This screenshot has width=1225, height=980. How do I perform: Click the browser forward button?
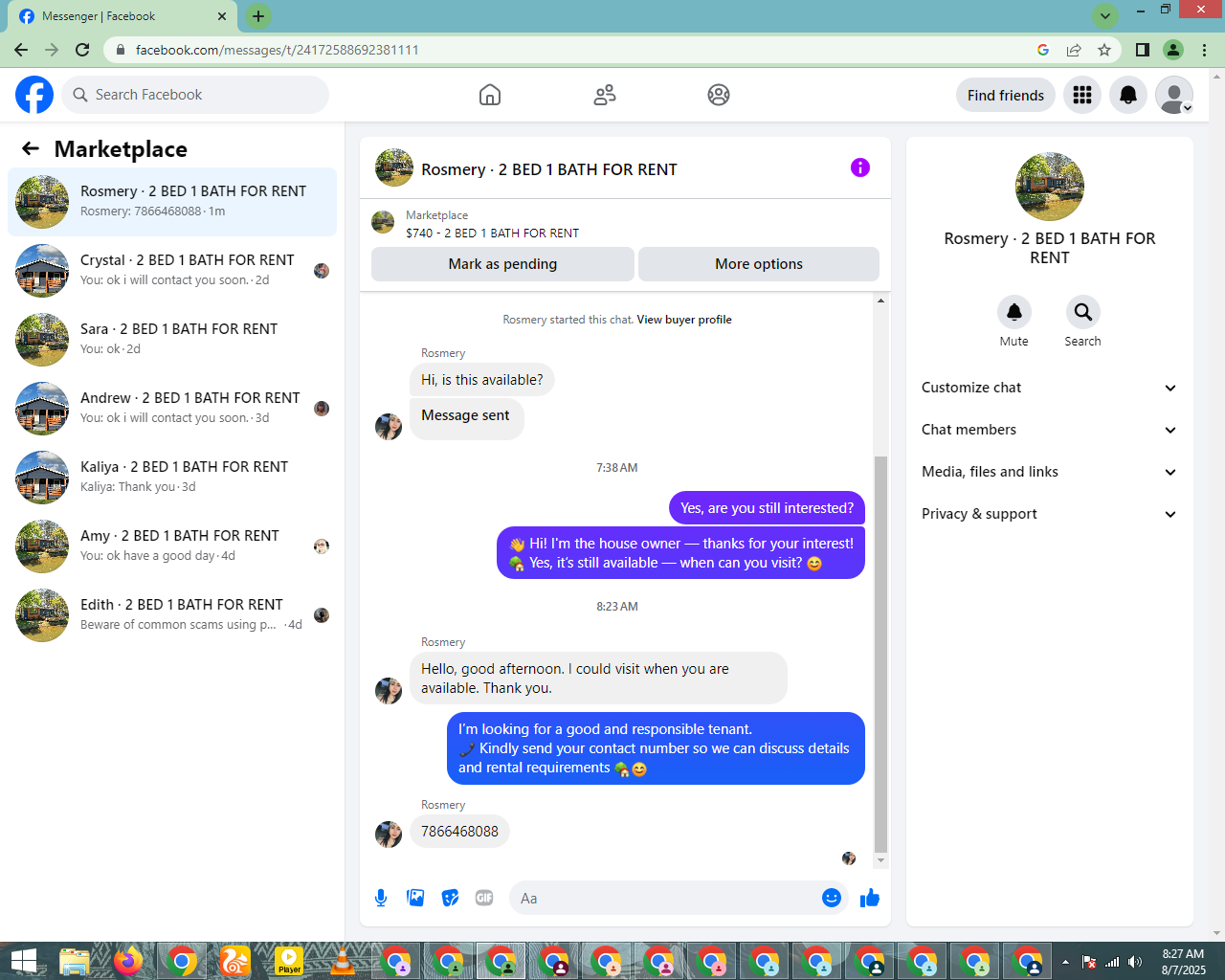[52, 50]
